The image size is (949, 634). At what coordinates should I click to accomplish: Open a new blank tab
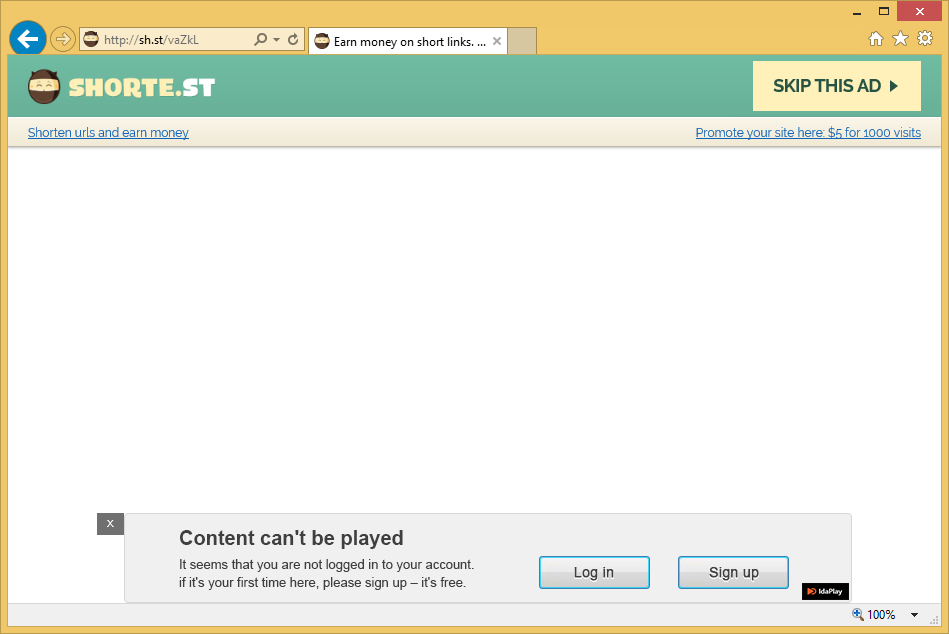coord(522,41)
